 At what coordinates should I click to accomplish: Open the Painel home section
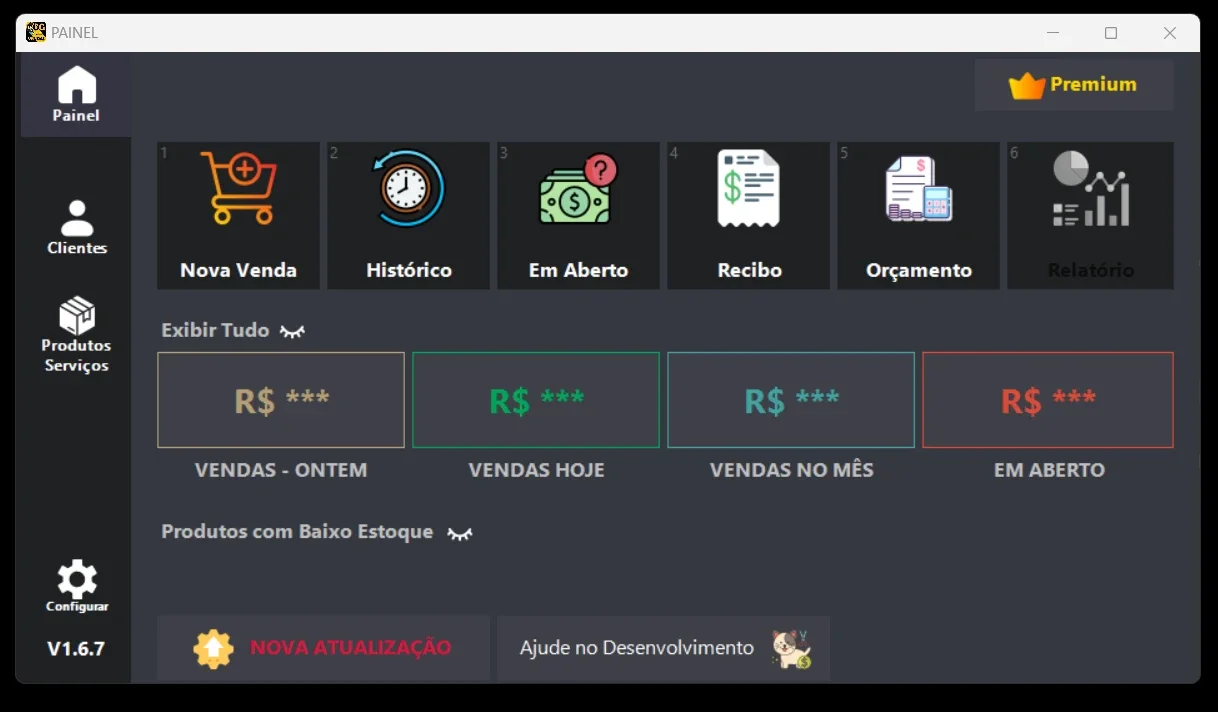click(x=76, y=95)
